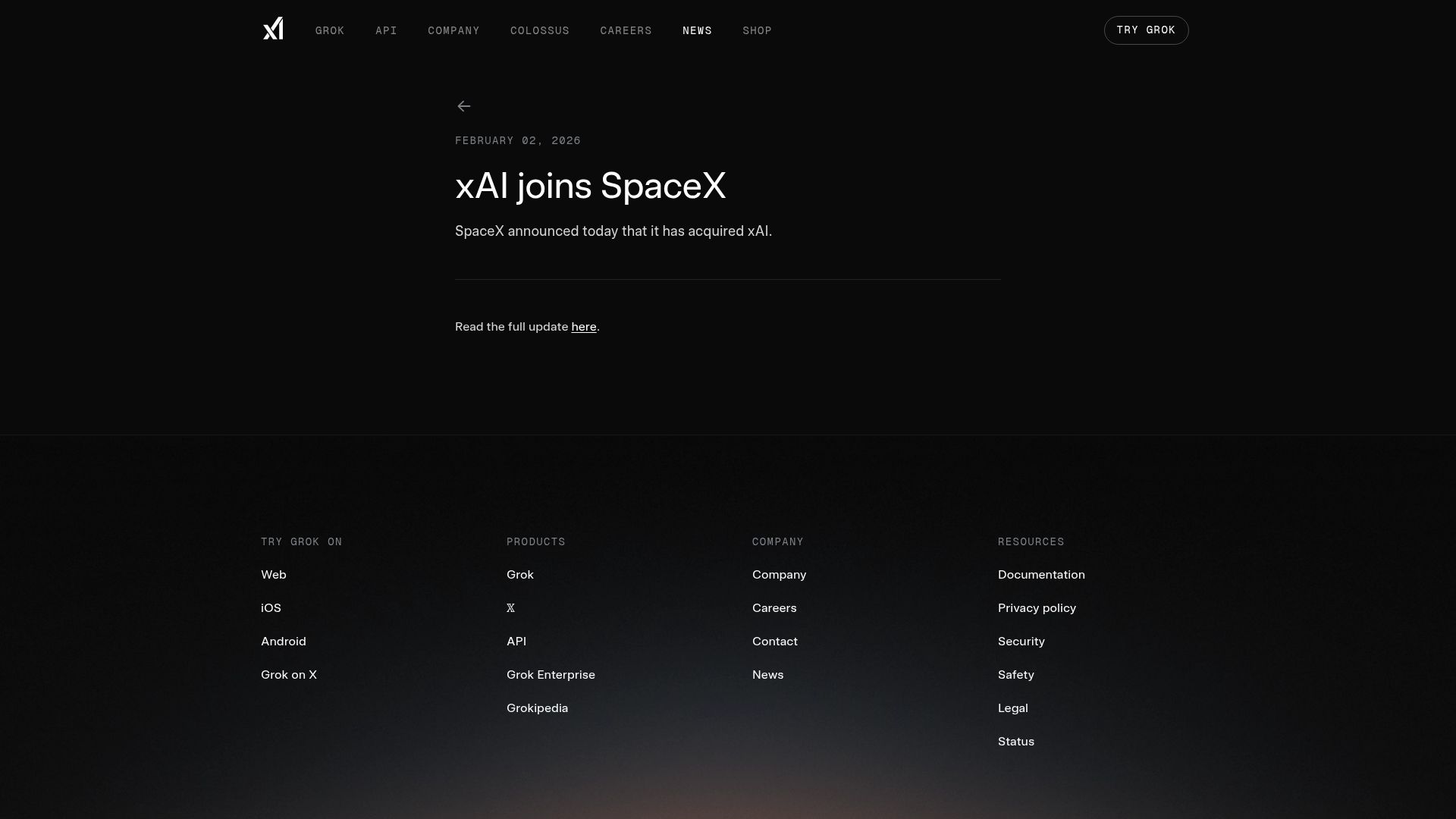Follow the 'here' full update link
The height and width of the screenshot is (819, 1456).
(x=584, y=327)
